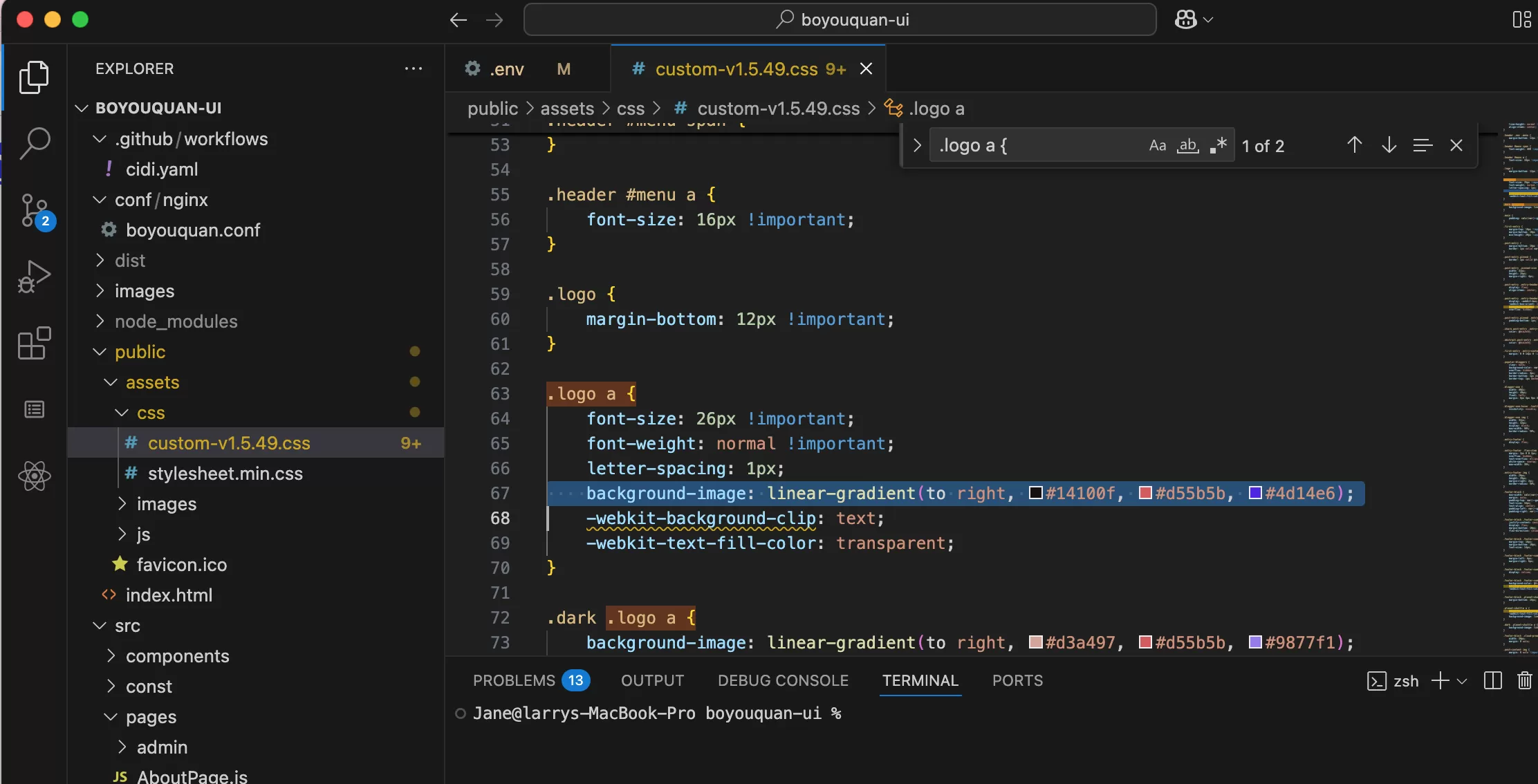Collapse the css folder

point(122,413)
